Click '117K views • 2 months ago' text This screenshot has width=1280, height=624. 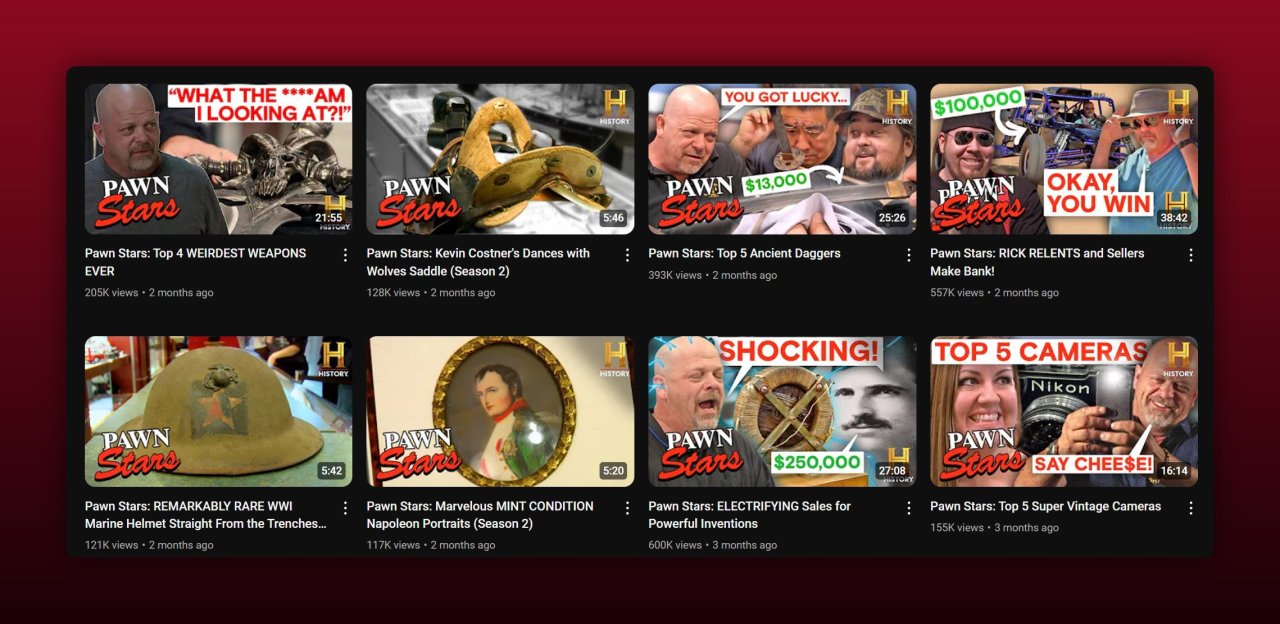click(x=431, y=545)
